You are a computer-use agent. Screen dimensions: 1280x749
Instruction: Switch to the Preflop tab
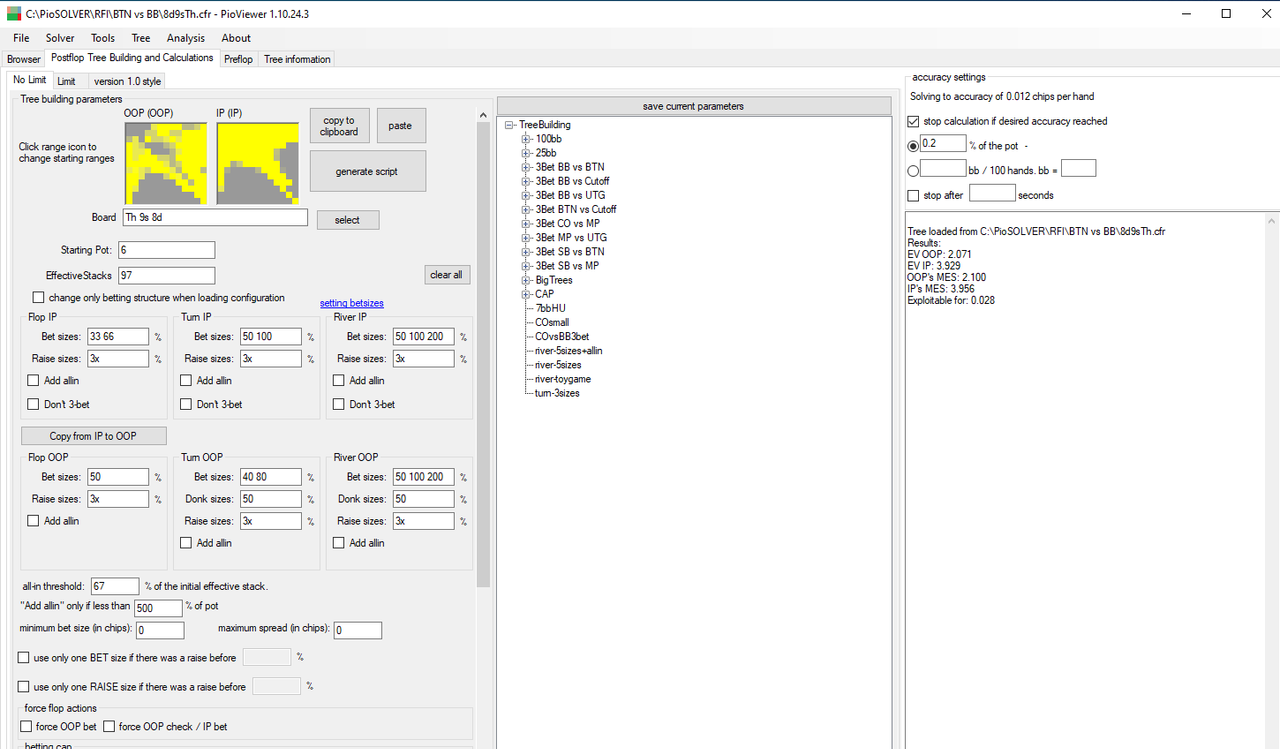[x=238, y=59]
